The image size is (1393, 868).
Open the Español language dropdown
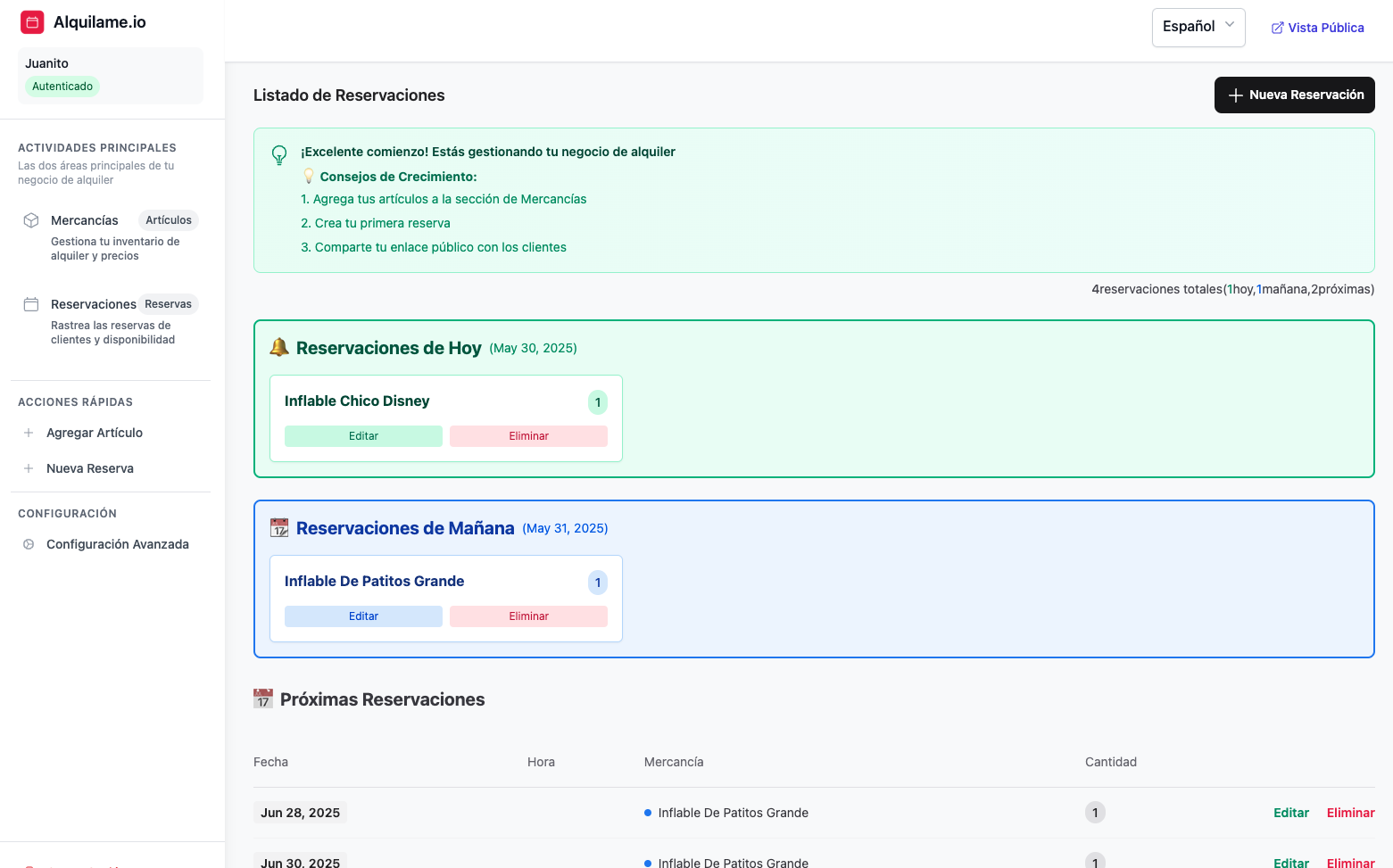1198,27
